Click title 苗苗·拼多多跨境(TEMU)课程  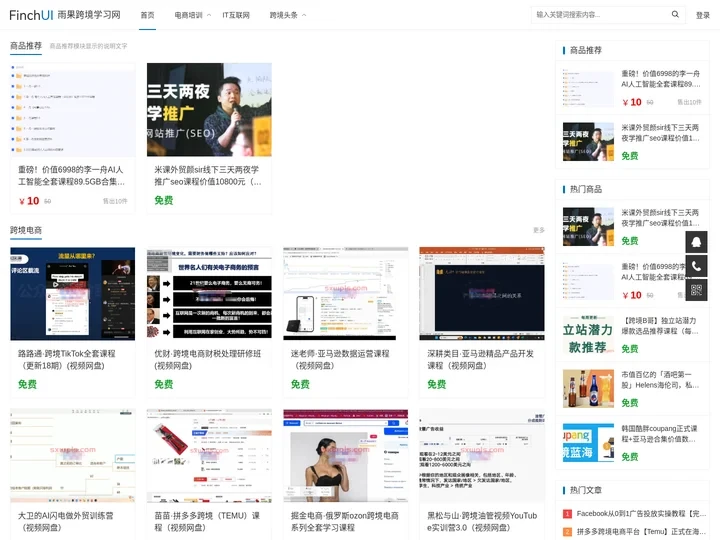click(207, 521)
